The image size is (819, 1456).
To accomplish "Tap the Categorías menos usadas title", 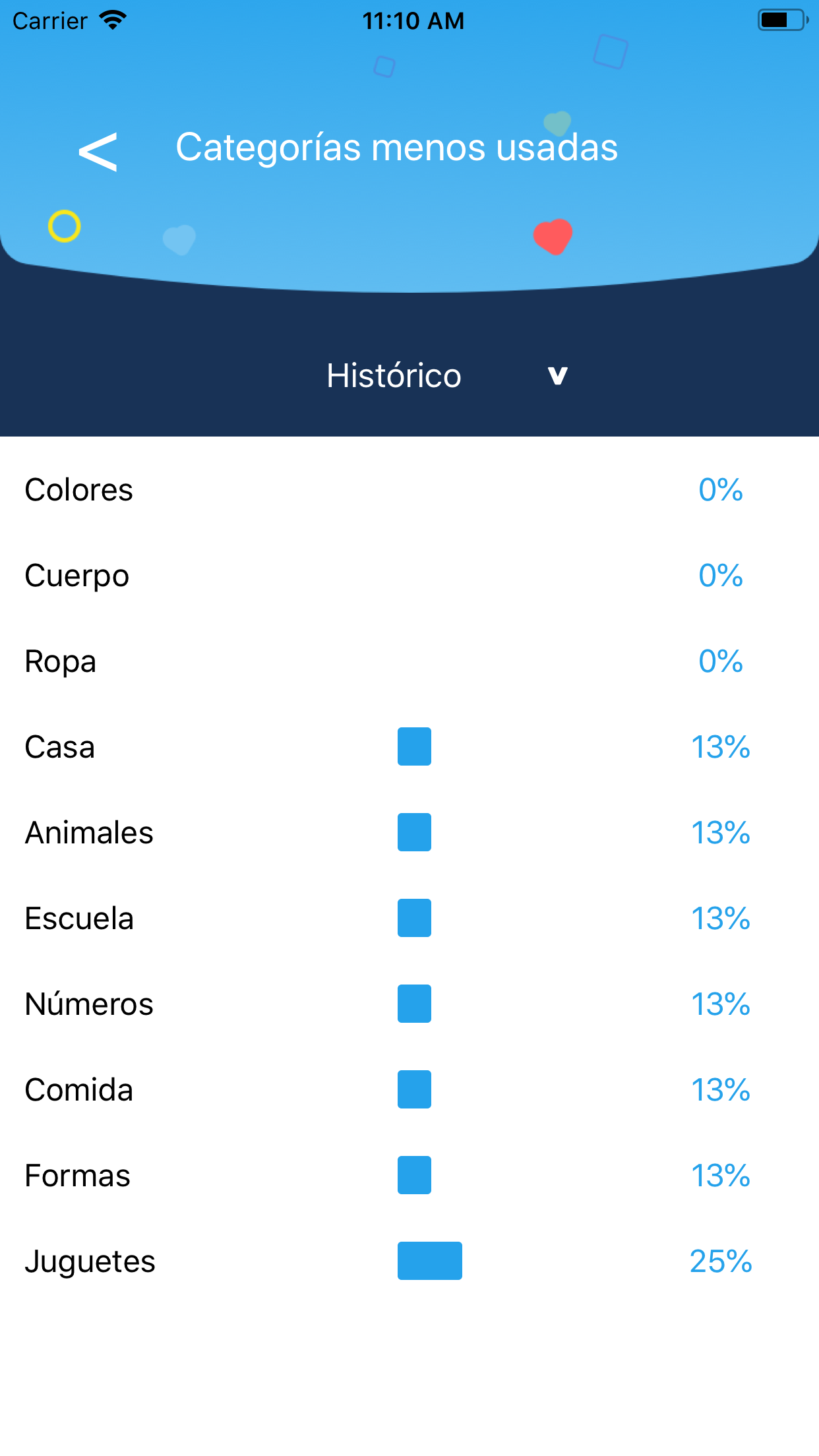I will pos(396,147).
